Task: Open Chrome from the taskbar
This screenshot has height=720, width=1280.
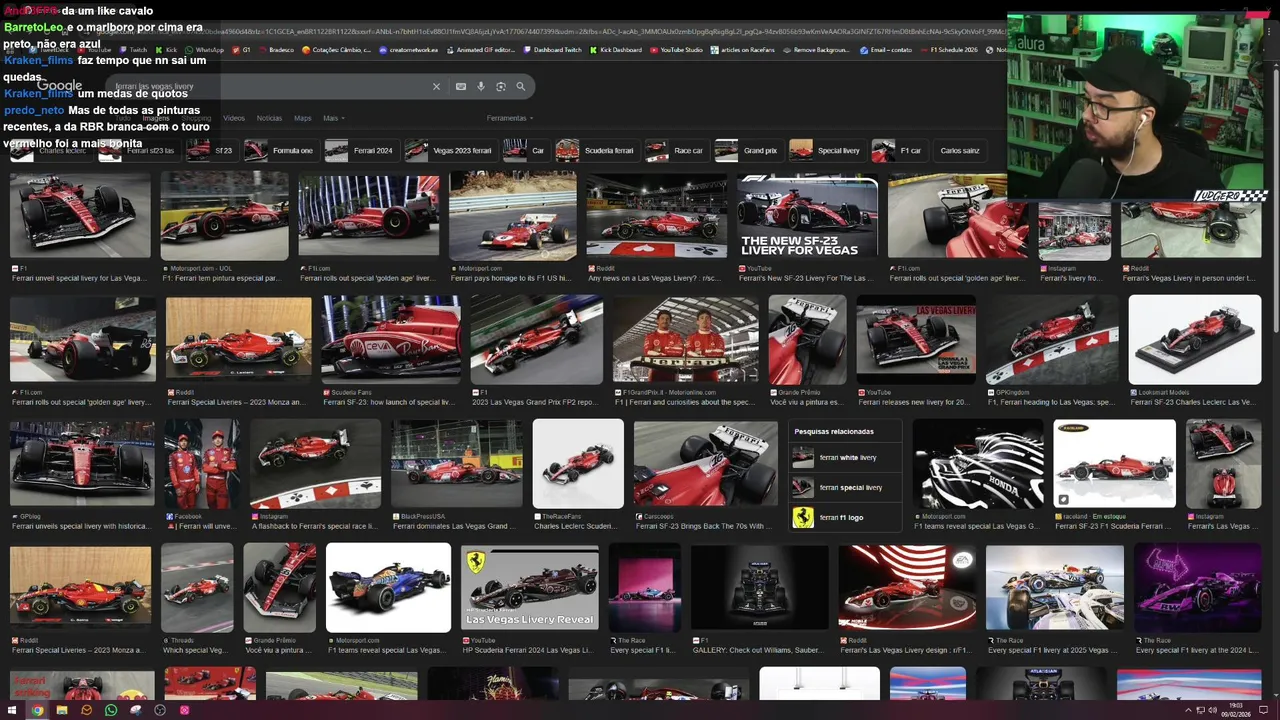Action: 37,710
